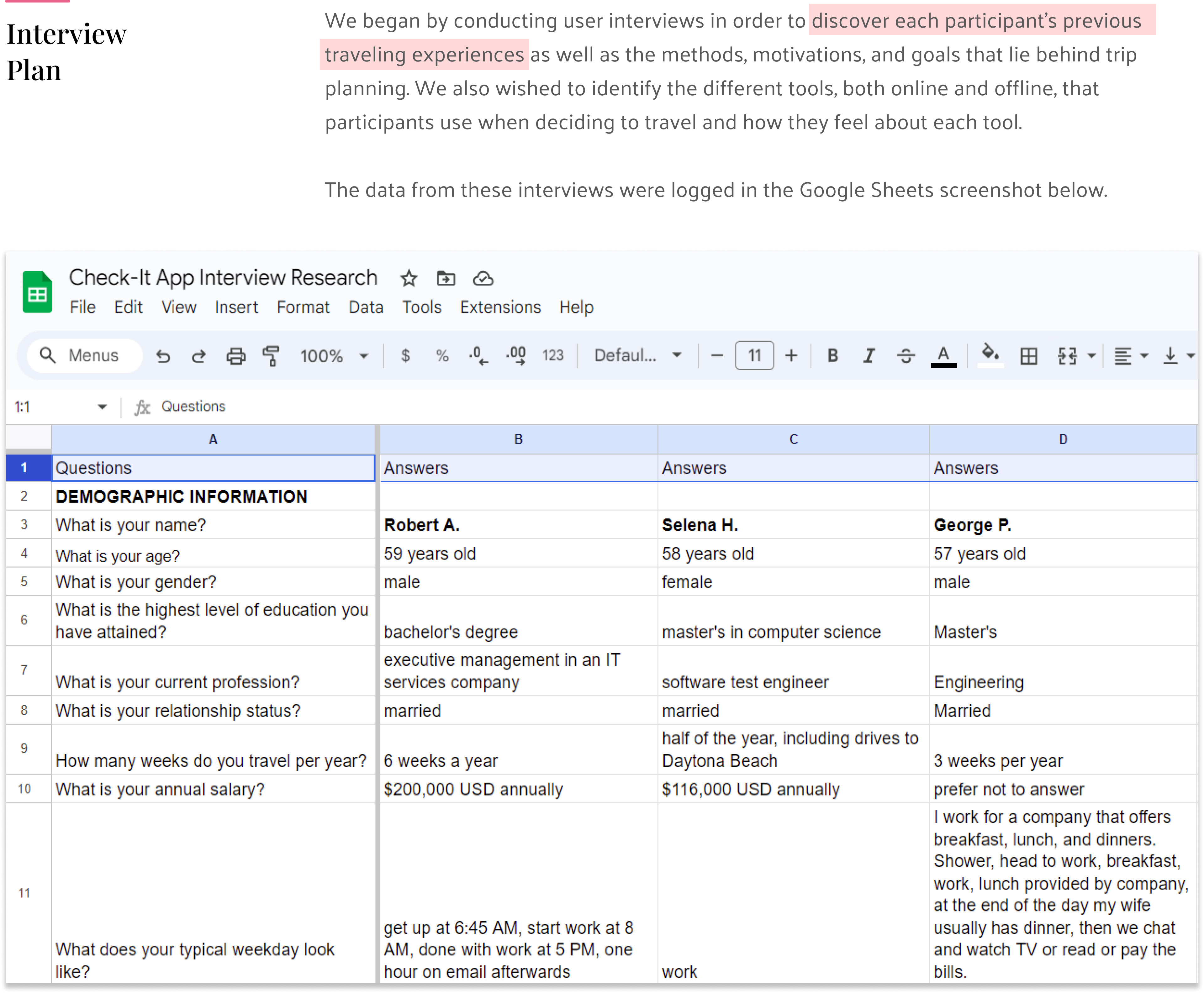Open the name box dropdown arrow

(x=102, y=407)
